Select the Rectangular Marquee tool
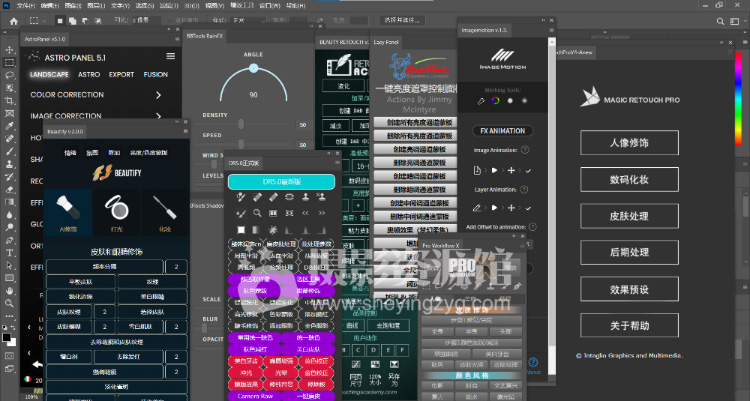Screen dimensions: 750x401 tap(9, 63)
